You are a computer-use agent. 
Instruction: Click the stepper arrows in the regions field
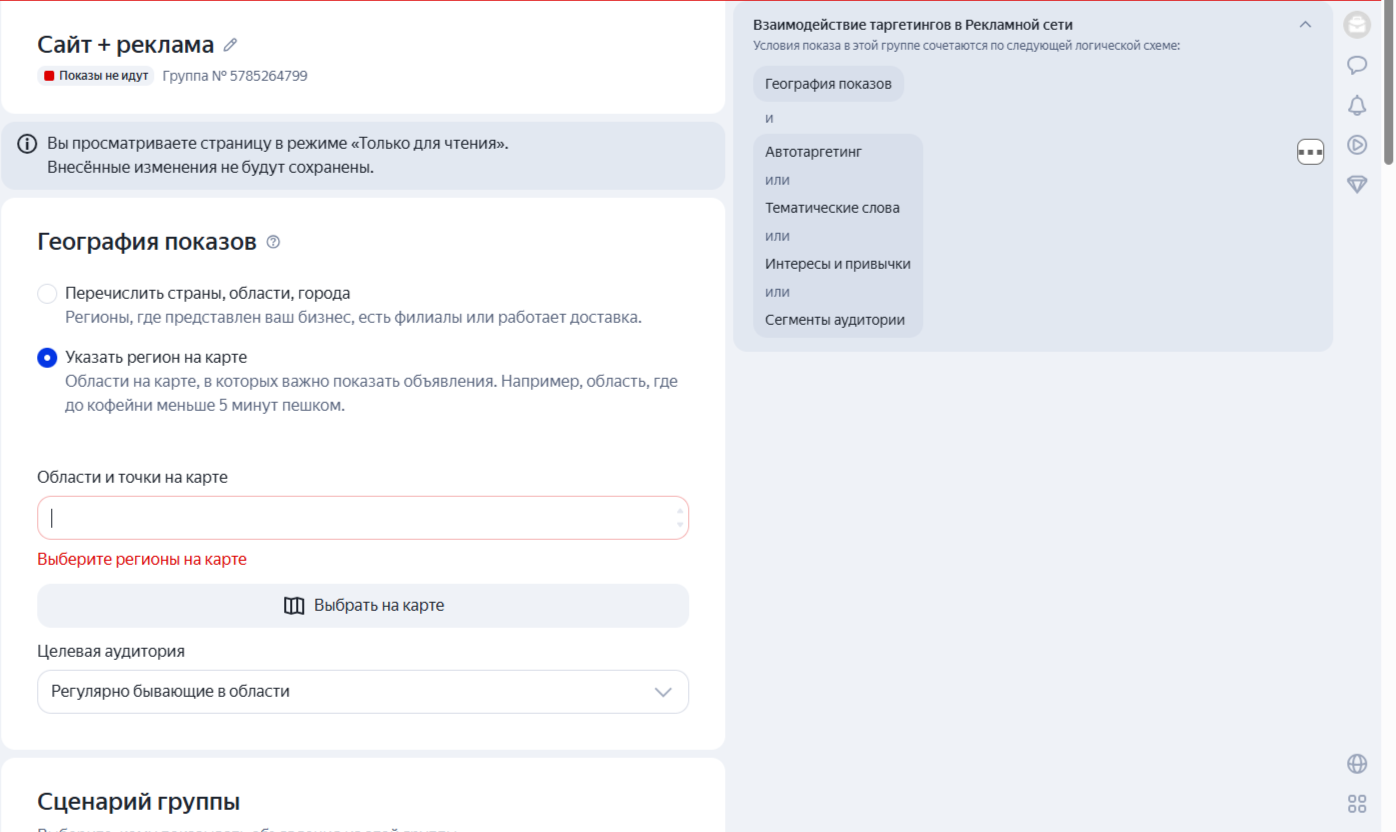click(x=680, y=518)
